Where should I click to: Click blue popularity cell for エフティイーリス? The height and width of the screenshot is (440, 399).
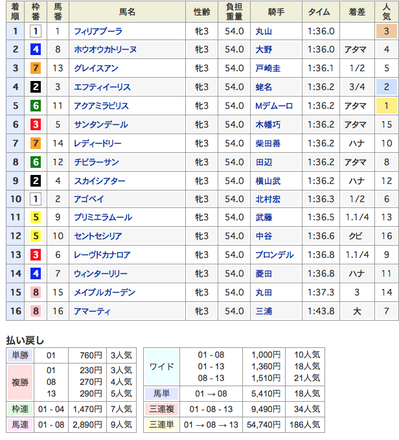tap(386, 87)
